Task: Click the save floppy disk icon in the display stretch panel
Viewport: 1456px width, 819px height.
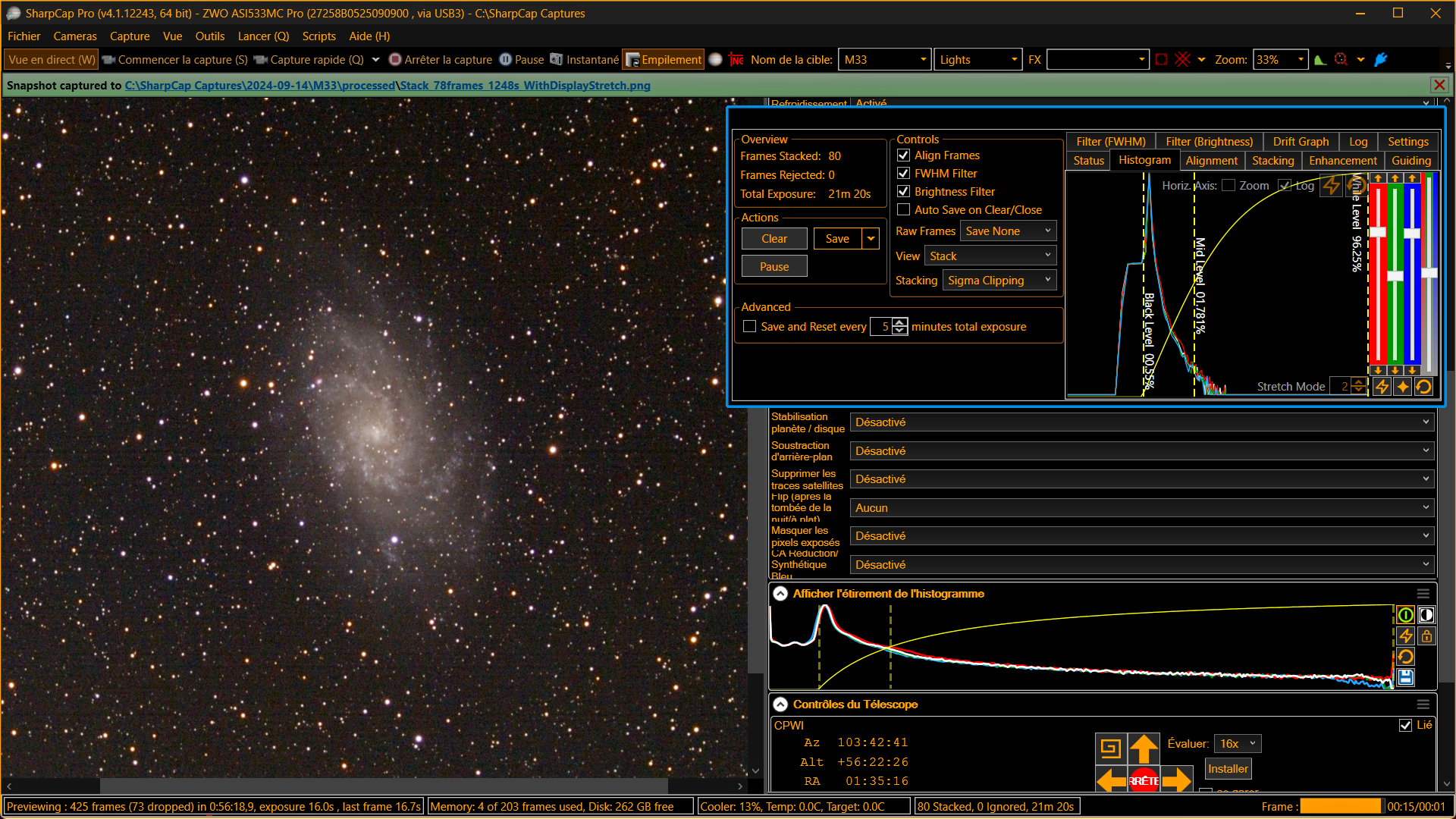Action: [1405, 677]
